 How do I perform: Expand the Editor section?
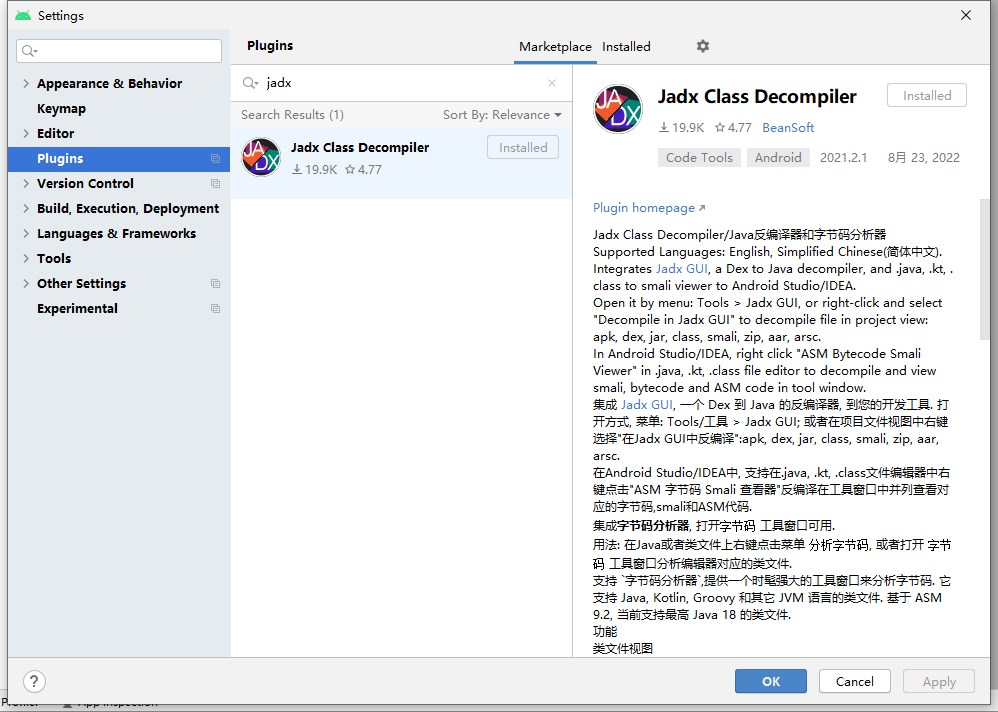click(26, 133)
